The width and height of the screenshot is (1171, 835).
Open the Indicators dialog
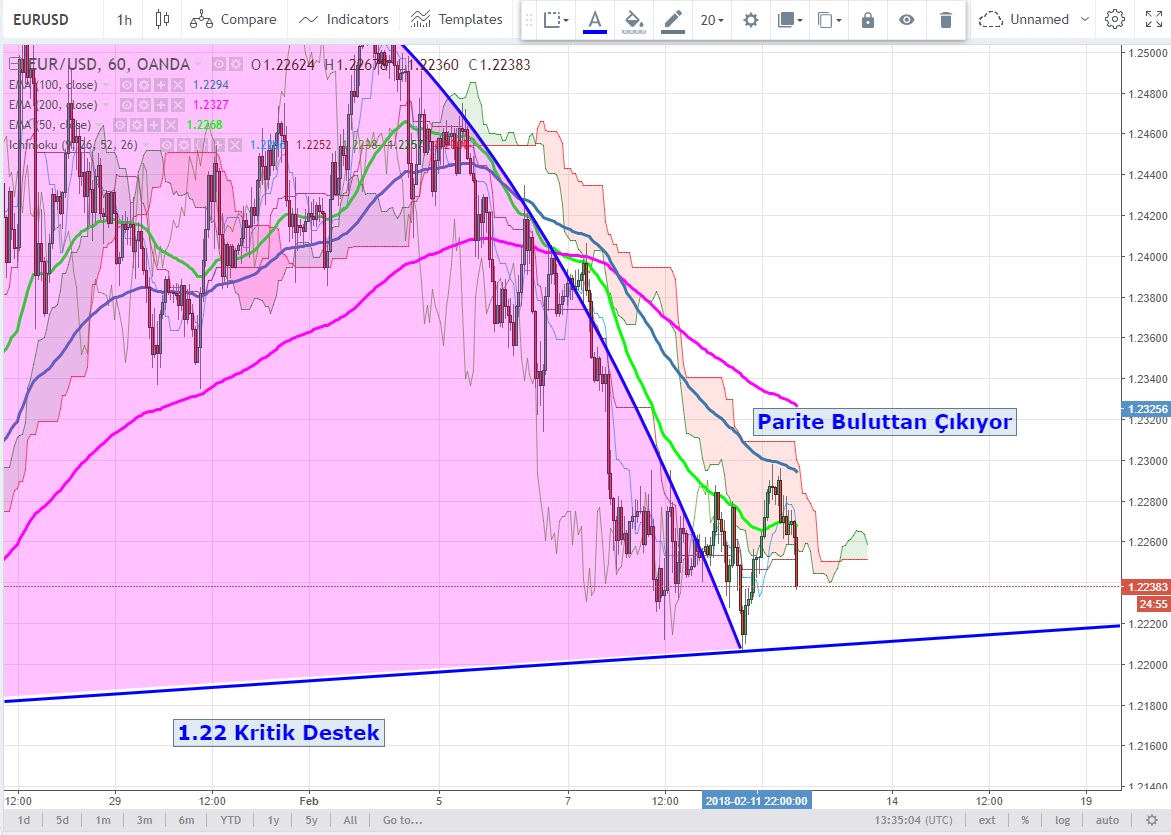click(x=344, y=19)
